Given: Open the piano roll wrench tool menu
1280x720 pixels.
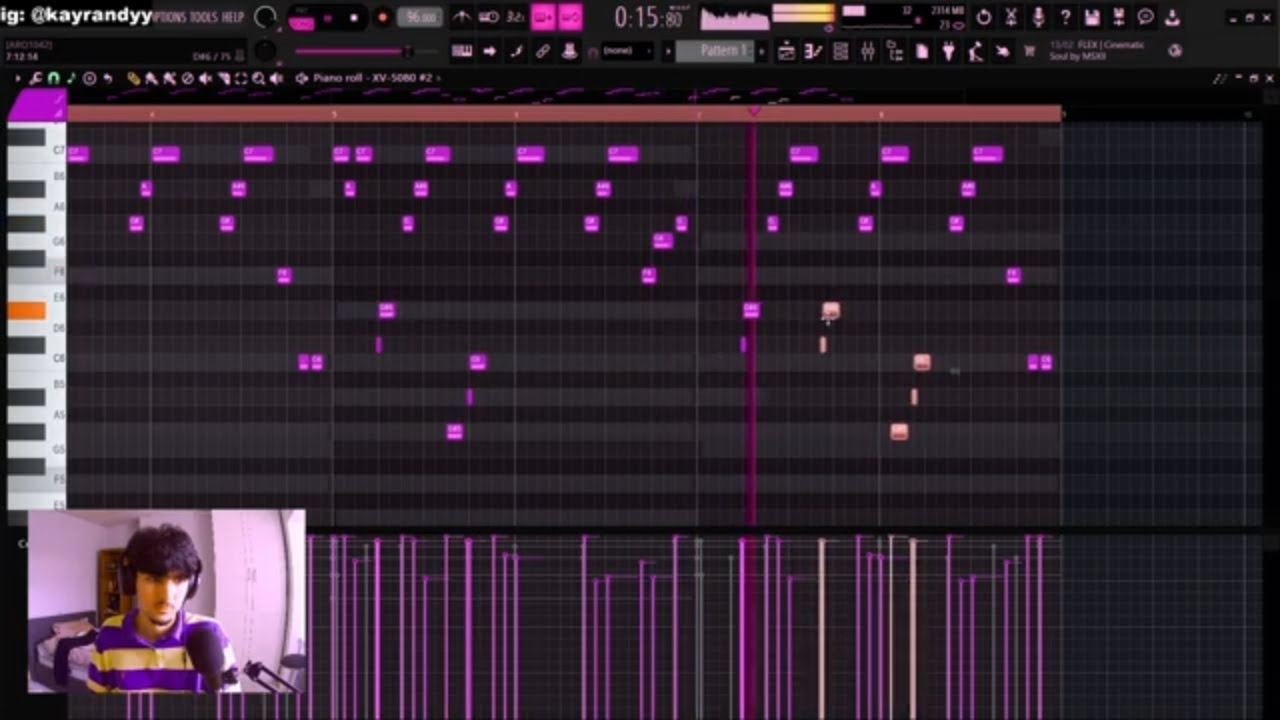Looking at the screenshot, I should 36,78.
